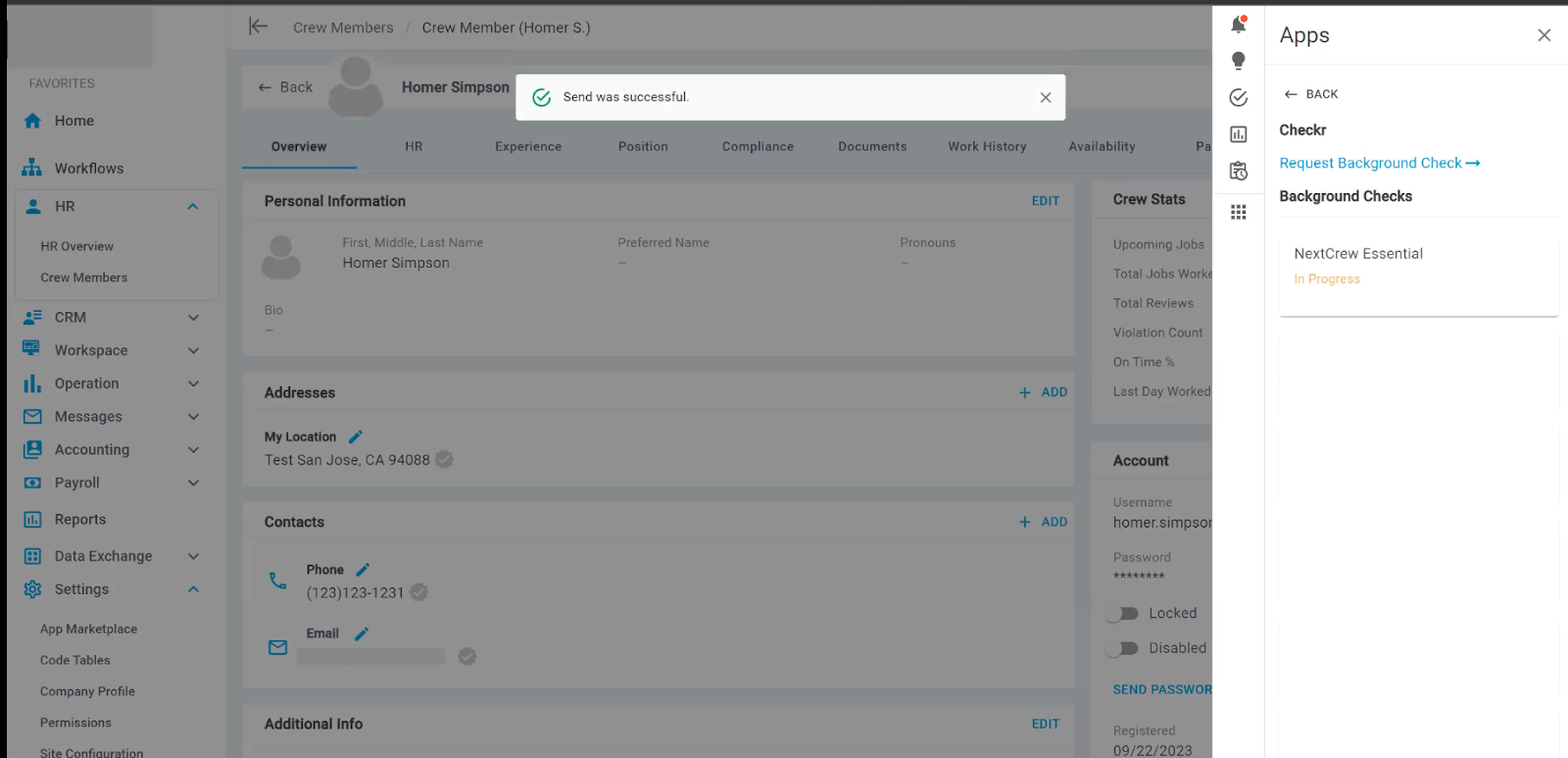
Task: Click the Home icon in sidebar
Action: [x=32, y=121]
